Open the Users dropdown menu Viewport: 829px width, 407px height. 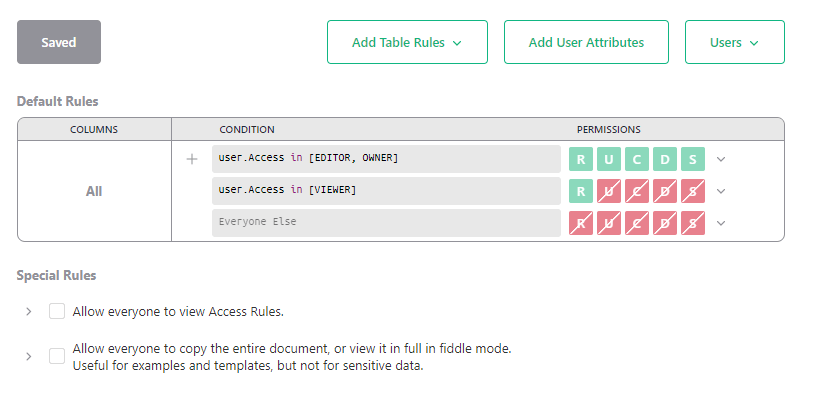pos(734,42)
